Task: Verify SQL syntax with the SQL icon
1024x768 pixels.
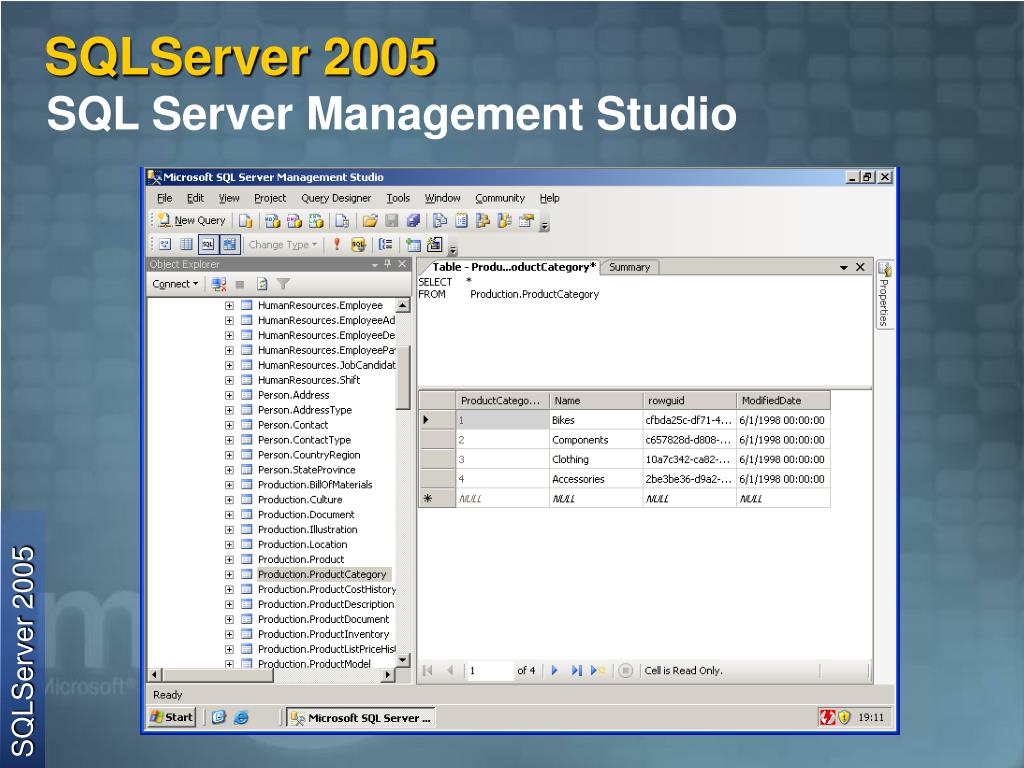Action: (x=358, y=245)
